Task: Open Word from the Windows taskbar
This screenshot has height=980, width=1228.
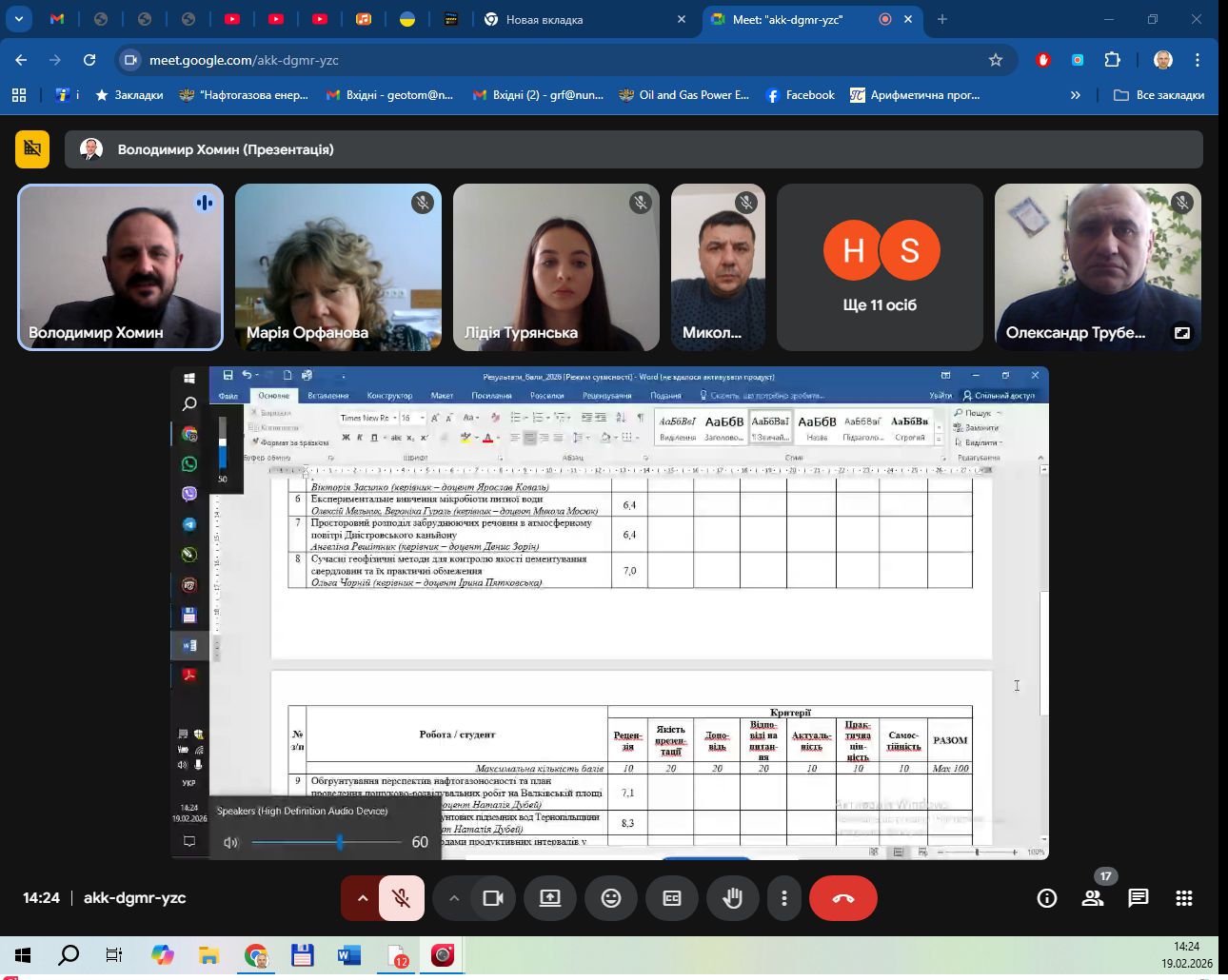Action: [x=349, y=955]
